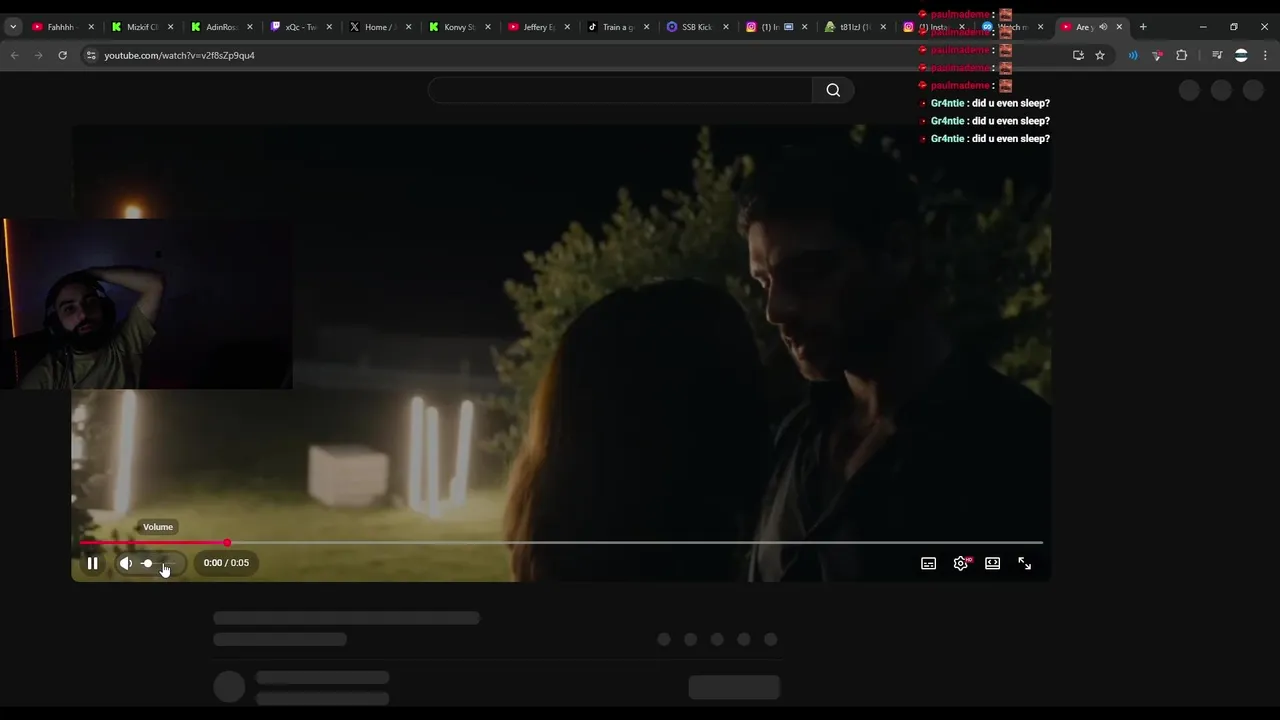Open the Chrome profile avatar
Image resolution: width=1280 pixels, height=720 pixels.
pyautogui.click(x=1241, y=55)
